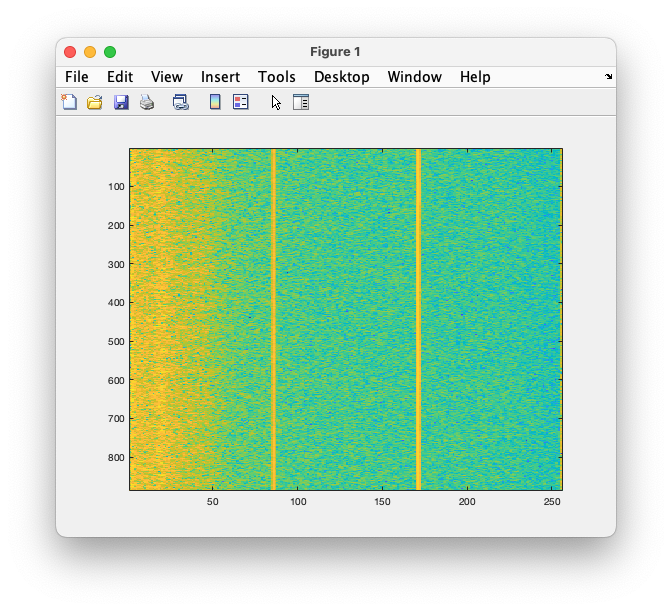Print the figure with the printer icon
This screenshot has width=672, height=611.
pyautogui.click(x=147, y=102)
